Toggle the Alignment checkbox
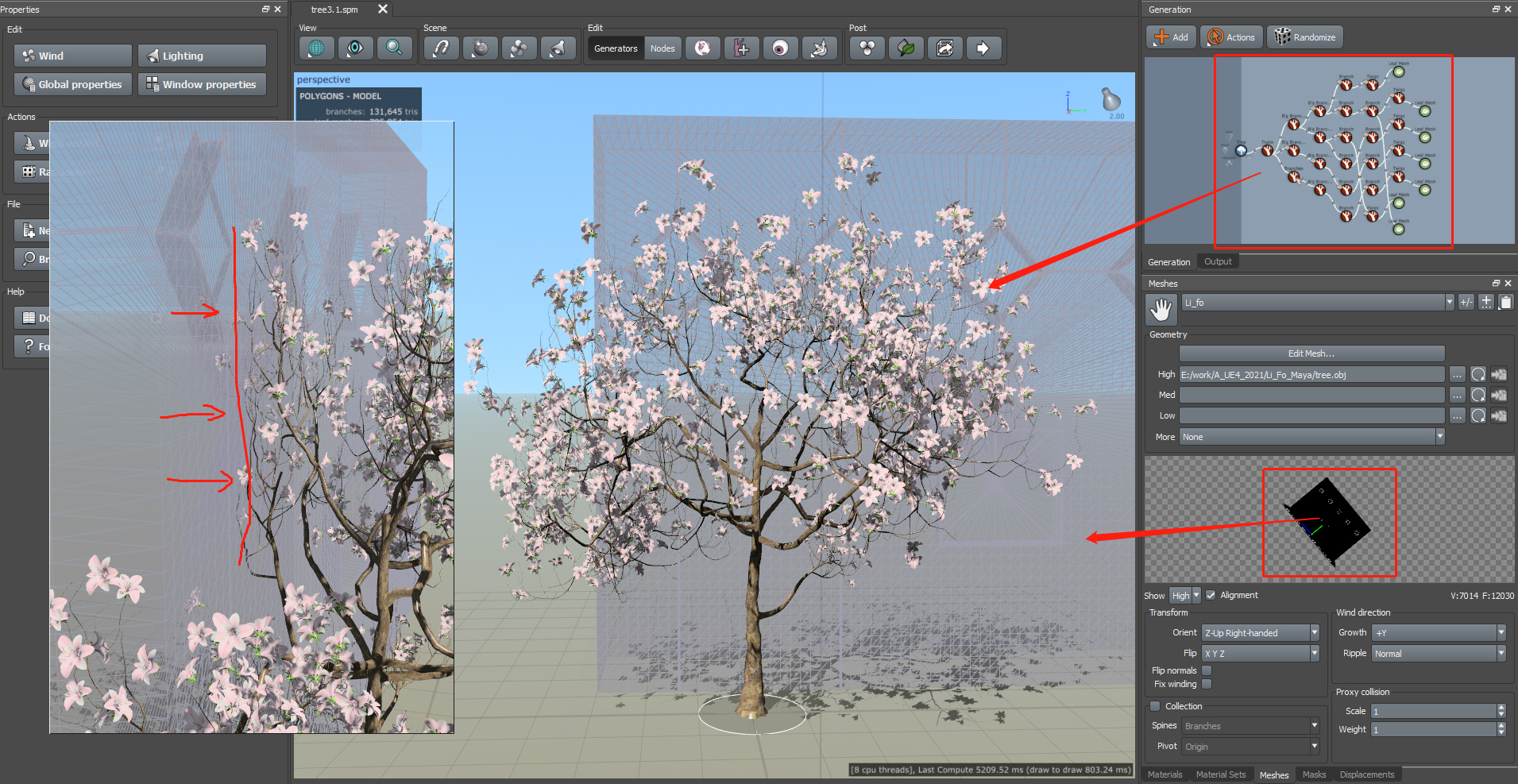The height and width of the screenshot is (784, 1518). (x=1211, y=595)
